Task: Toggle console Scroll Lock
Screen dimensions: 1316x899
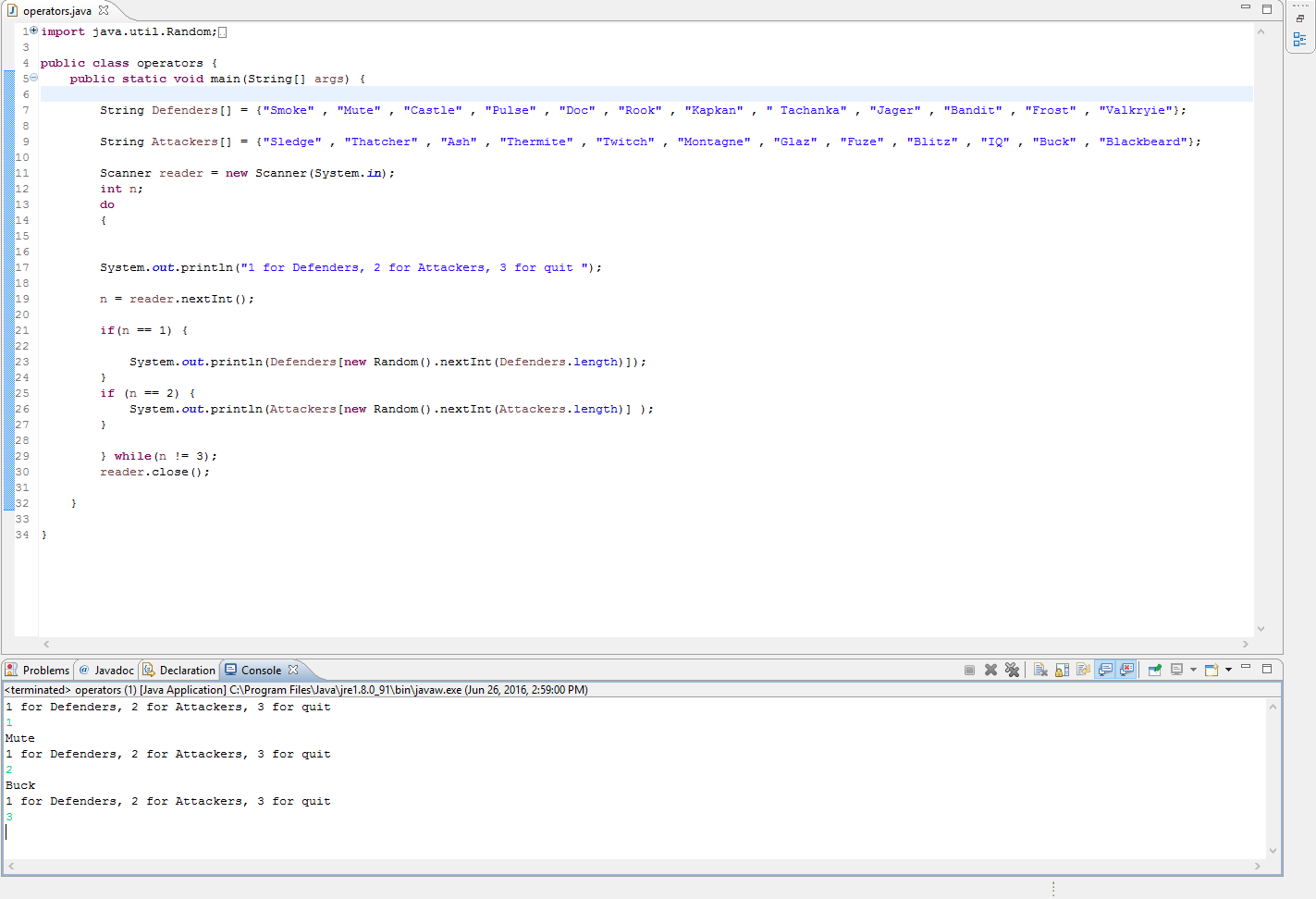Action: pyautogui.click(x=1062, y=671)
